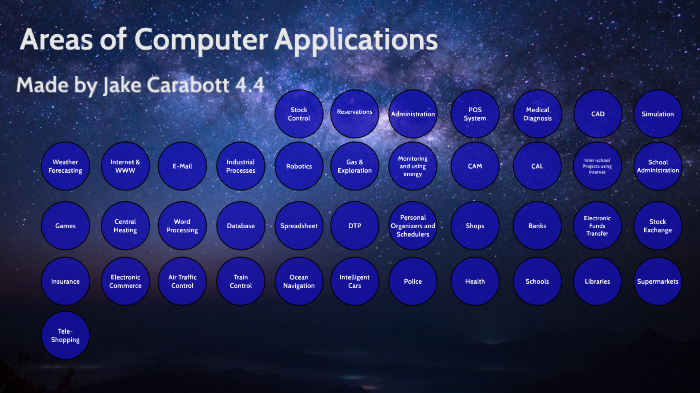Open the Banks circle
Viewport: 700px width, 393px height.
click(538, 226)
